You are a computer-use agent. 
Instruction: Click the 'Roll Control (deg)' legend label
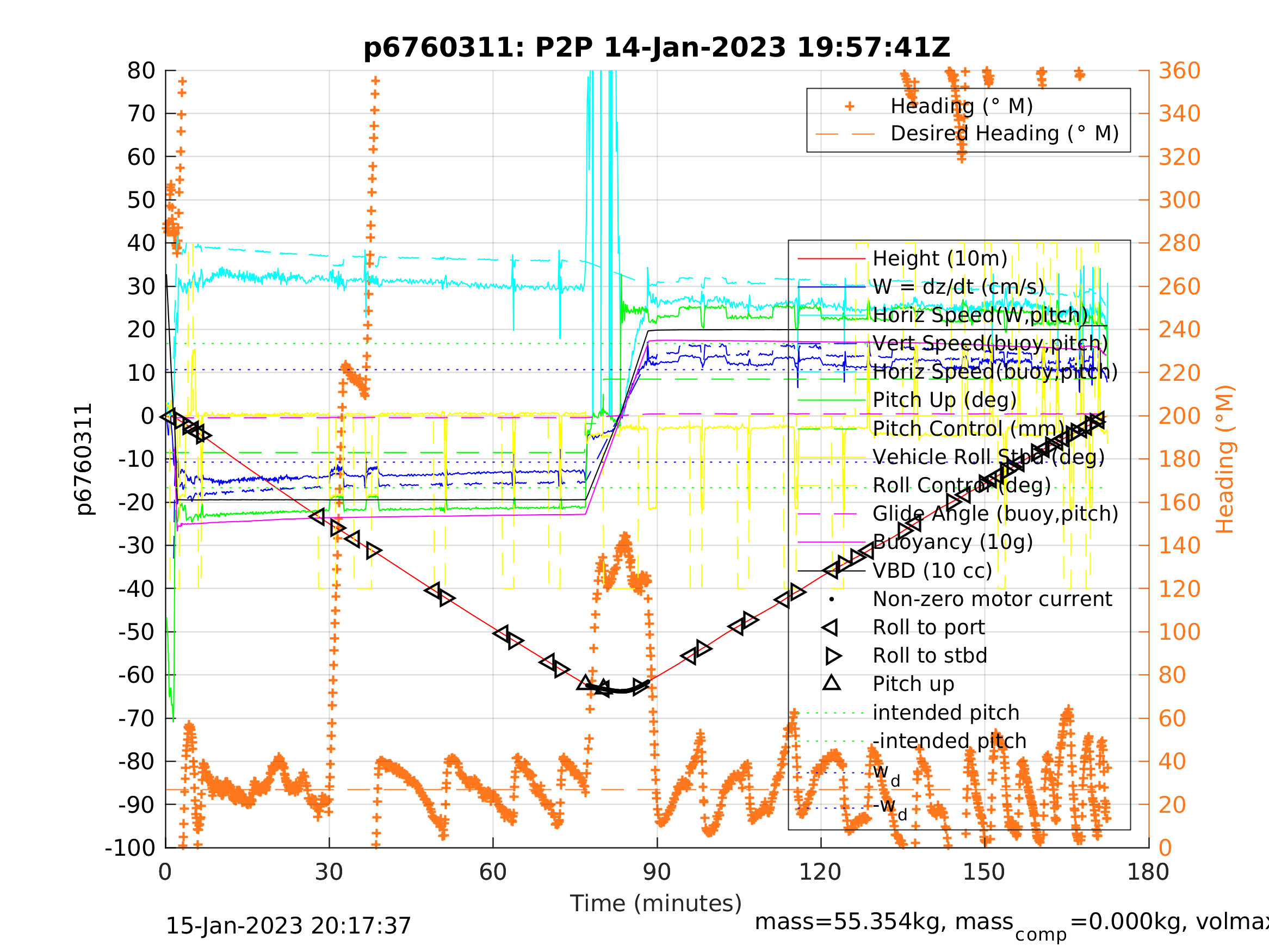(962, 485)
